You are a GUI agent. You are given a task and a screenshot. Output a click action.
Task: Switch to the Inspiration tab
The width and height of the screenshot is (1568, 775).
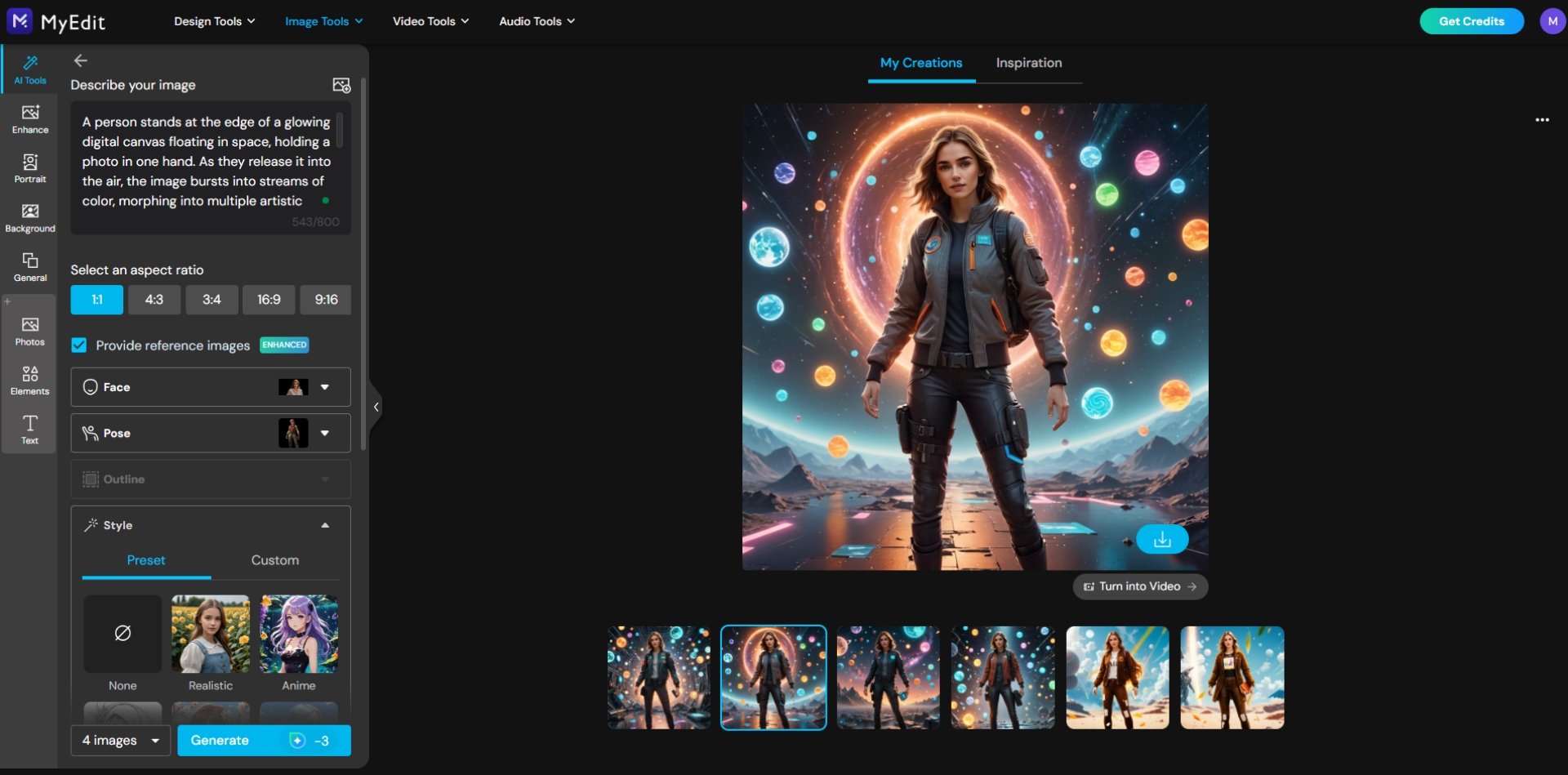click(x=1028, y=63)
